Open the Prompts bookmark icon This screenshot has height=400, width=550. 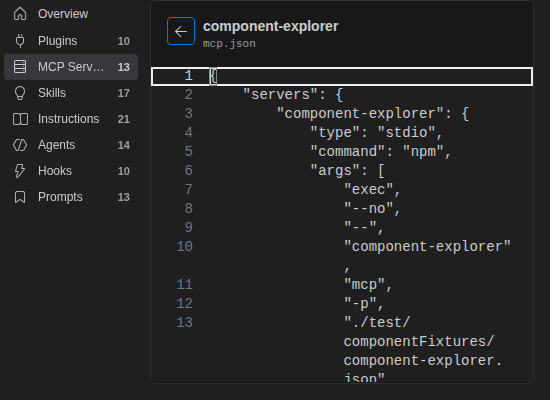[x=20, y=197]
